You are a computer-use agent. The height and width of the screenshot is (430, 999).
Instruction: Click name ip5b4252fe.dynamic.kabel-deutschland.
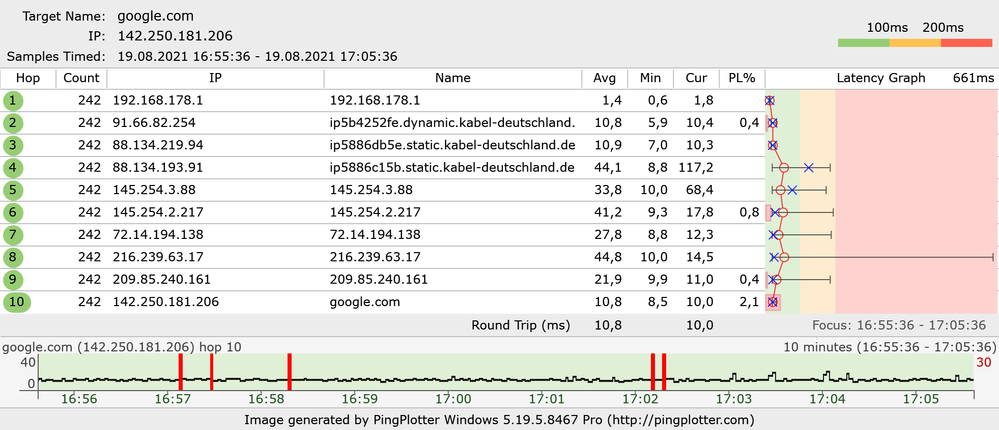point(452,123)
